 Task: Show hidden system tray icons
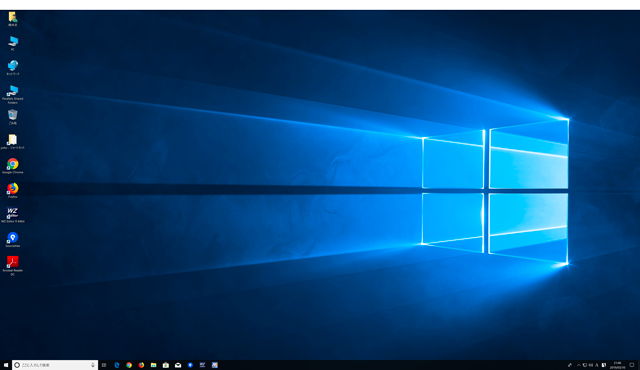(579, 365)
